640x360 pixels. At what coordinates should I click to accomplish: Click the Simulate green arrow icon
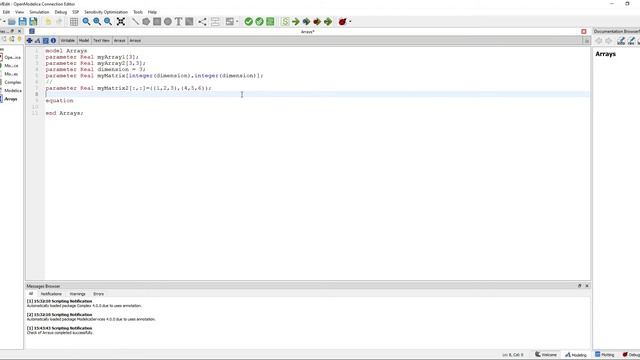pos(296,22)
